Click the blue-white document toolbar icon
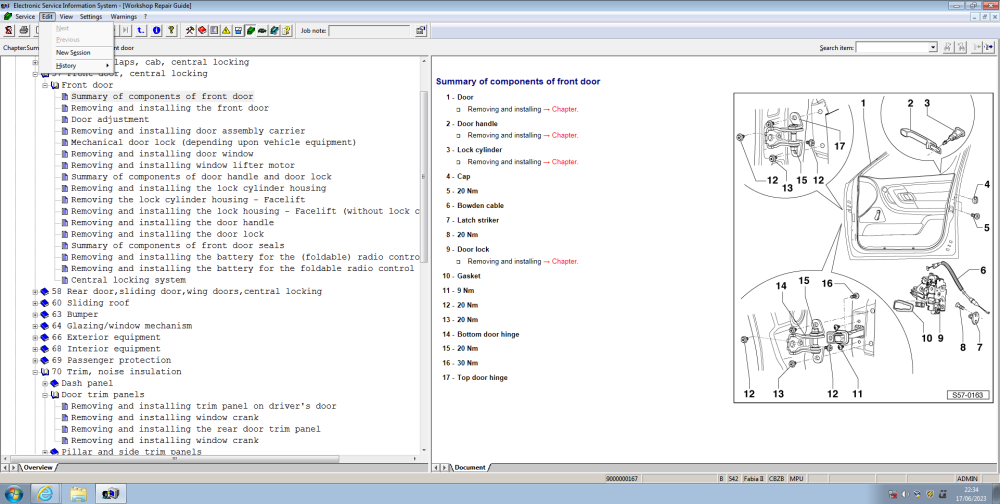Image resolution: width=1000 pixels, height=504 pixels. click(214, 30)
